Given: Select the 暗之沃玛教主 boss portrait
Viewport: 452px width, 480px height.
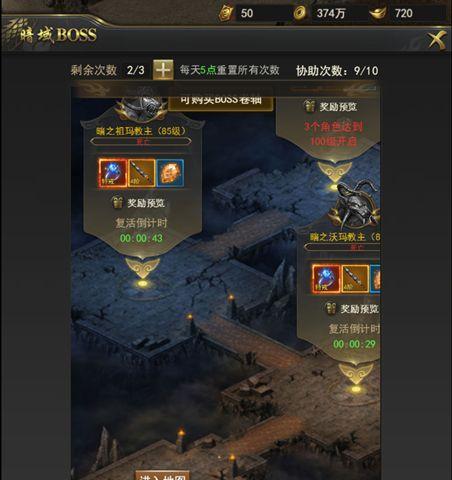Looking at the screenshot, I should [x=354, y=205].
